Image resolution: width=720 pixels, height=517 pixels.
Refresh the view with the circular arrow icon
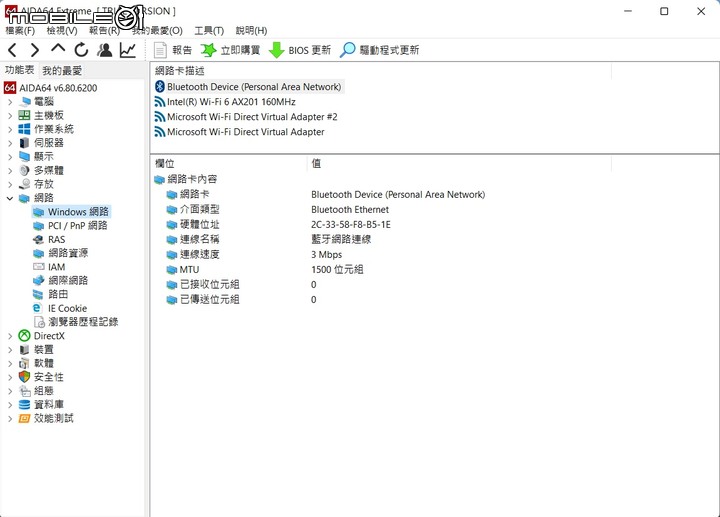click(x=81, y=50)
